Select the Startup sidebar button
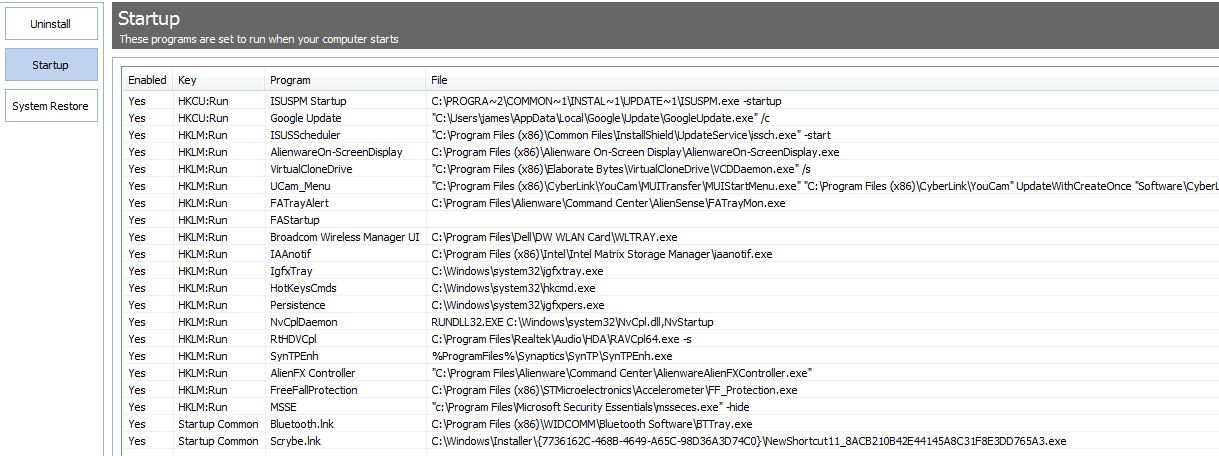This screenshot has height=456, width=1219. (x=51, y=65)
